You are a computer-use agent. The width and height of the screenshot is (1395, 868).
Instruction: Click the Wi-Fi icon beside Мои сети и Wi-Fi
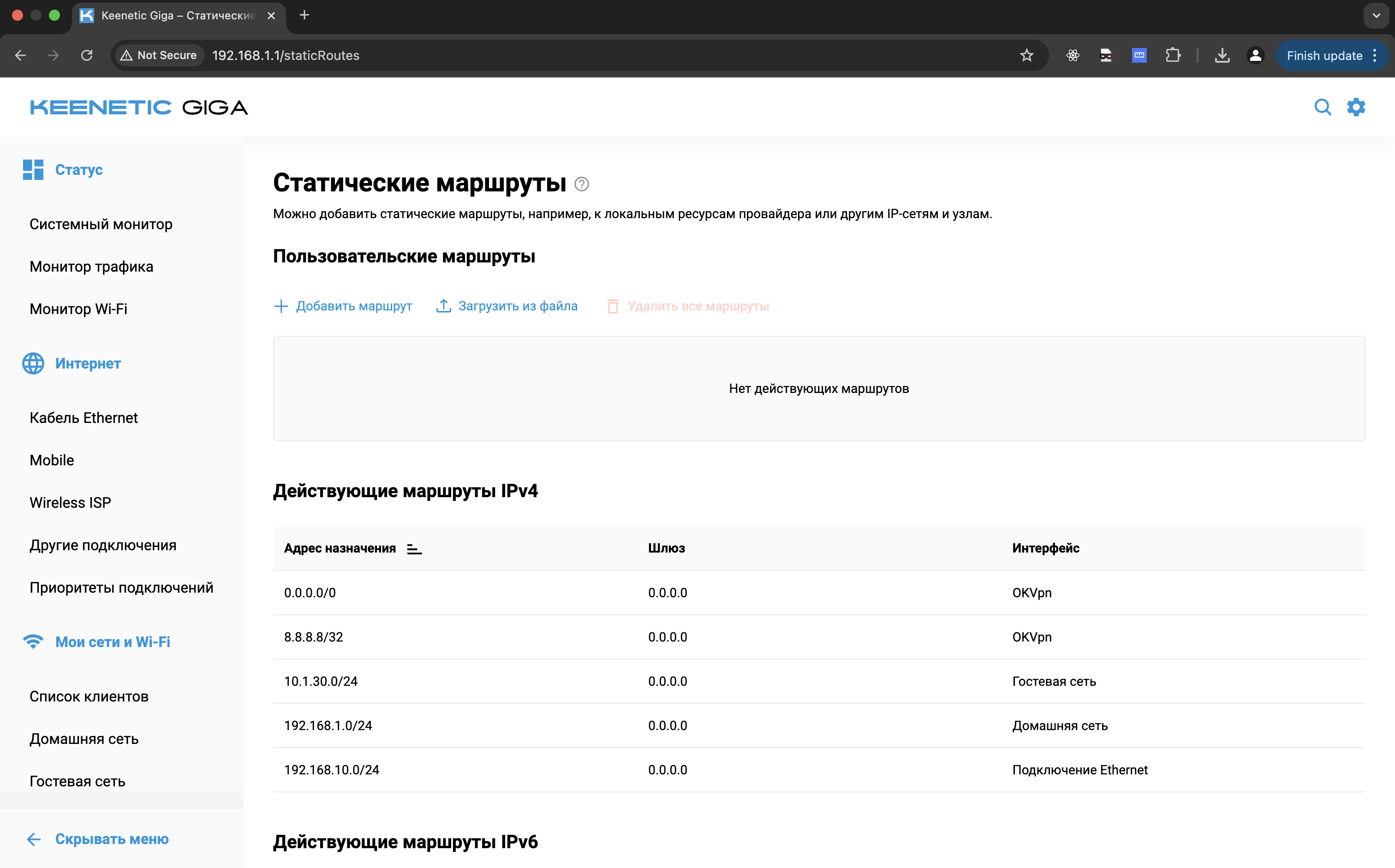33,641
